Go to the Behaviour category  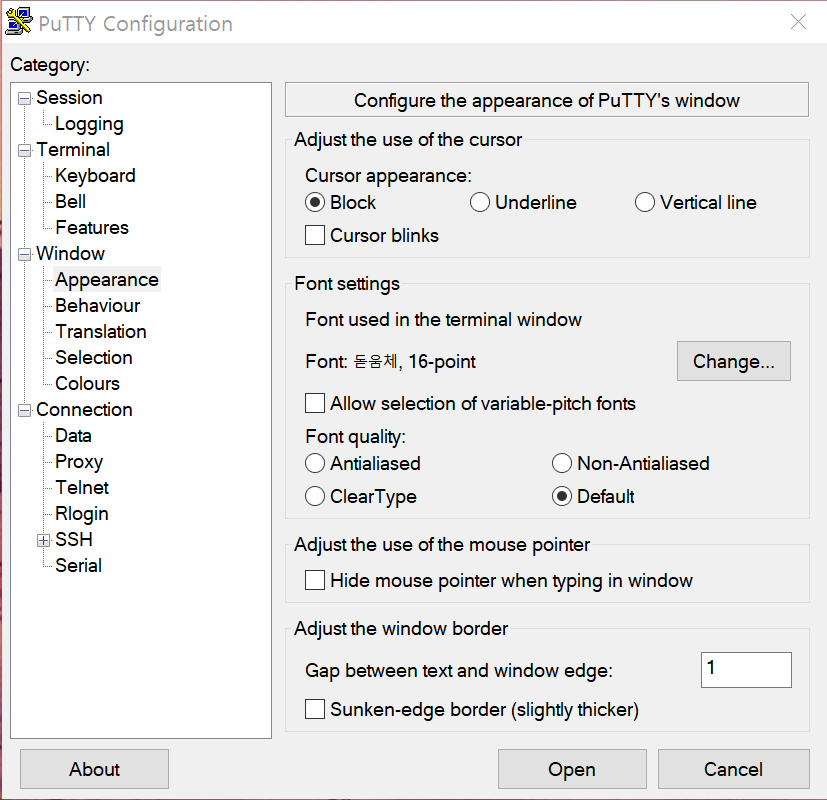coord(98,305)
